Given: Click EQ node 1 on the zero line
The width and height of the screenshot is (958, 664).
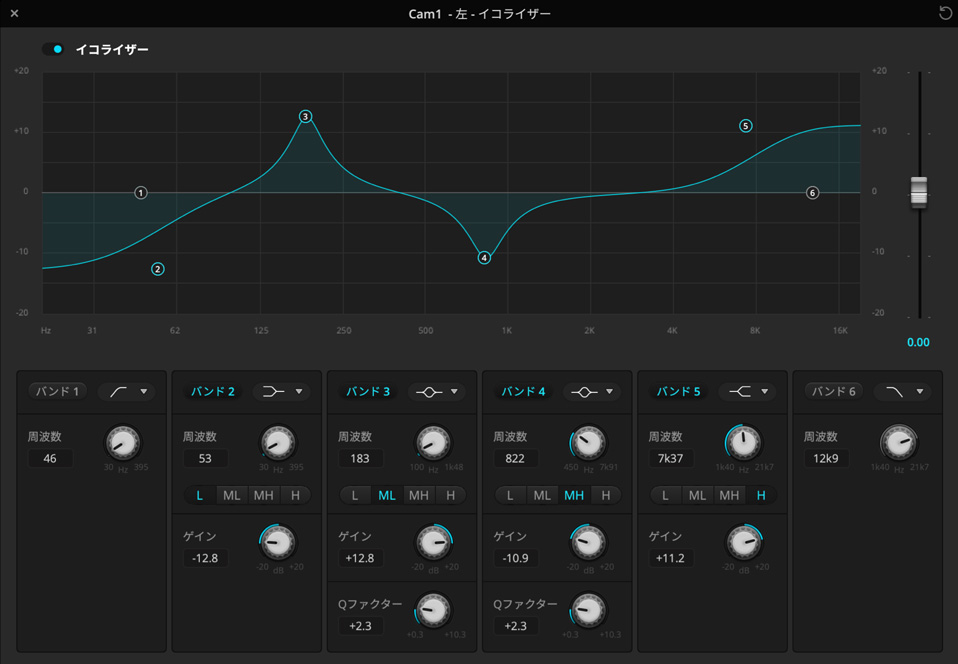Looking at the screenshot, I should [141, 193].
